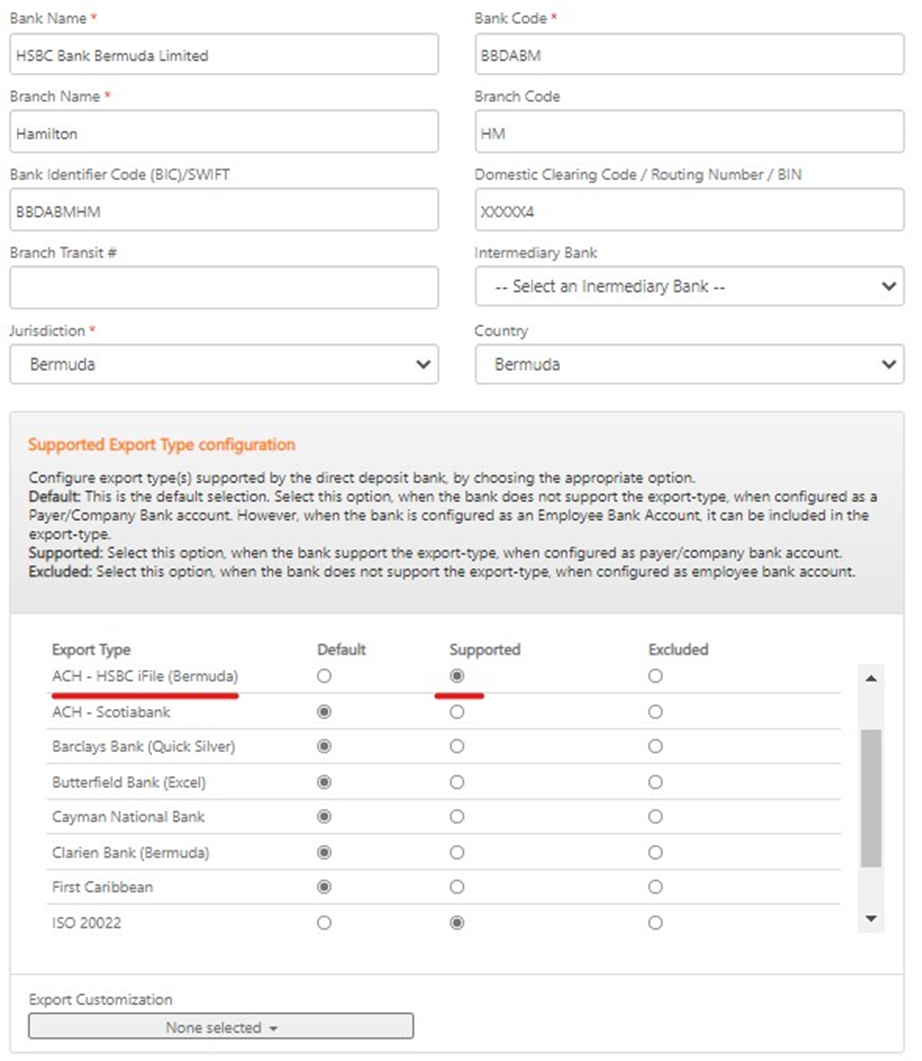Mark Barclays Bank (Quick Silver) as Excluded
922x1061 pixels.
coord(655,747)
